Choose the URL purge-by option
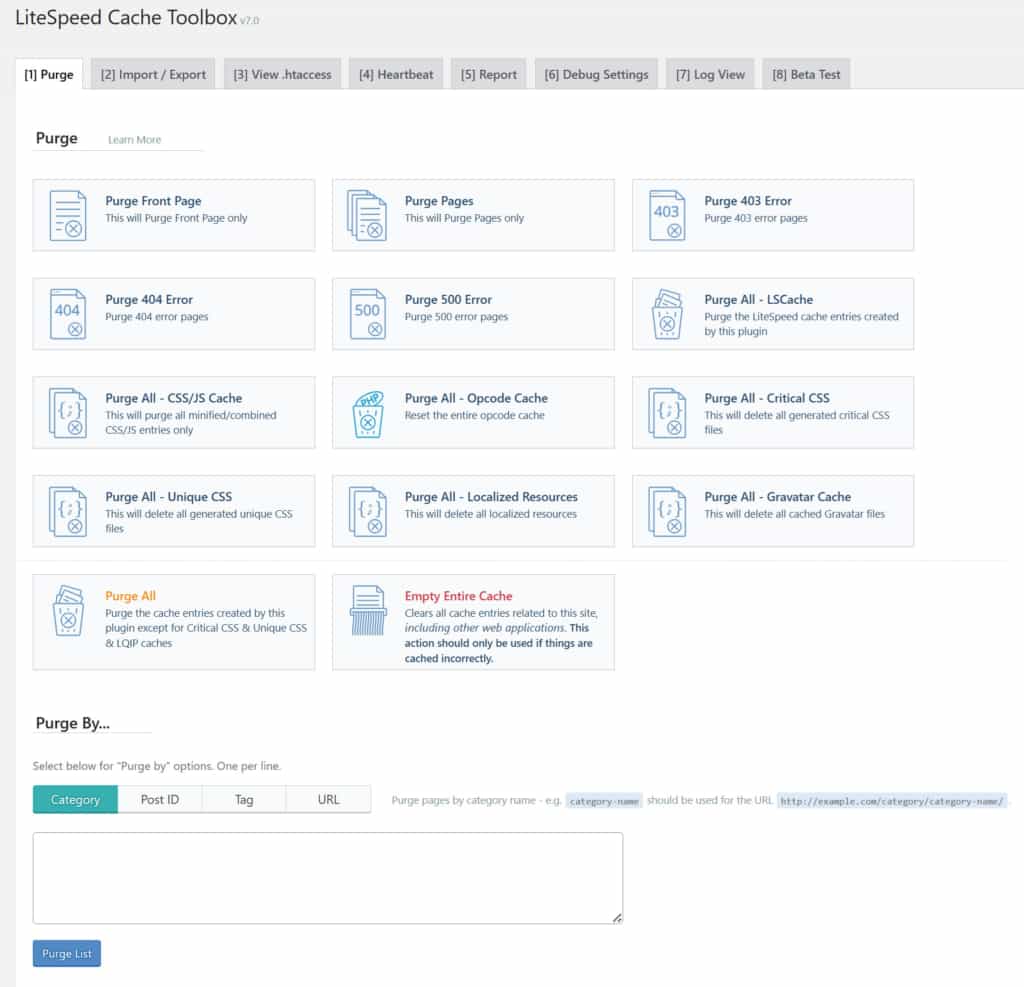This screenshot has width=1024, height=987. pyautogui.click(x=328, y=799)
